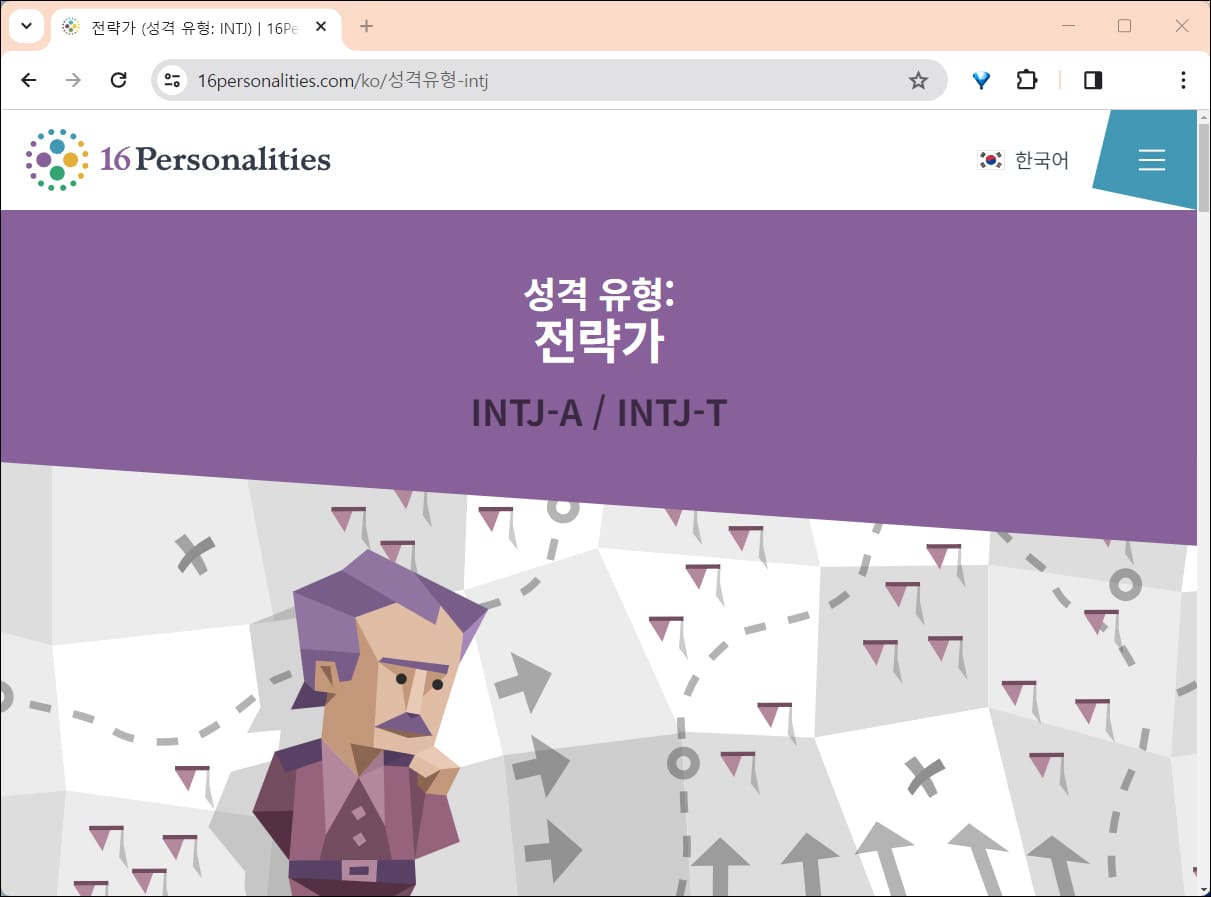Click the favicon on the active tab
1211x897 pixels.
[69, 27]
